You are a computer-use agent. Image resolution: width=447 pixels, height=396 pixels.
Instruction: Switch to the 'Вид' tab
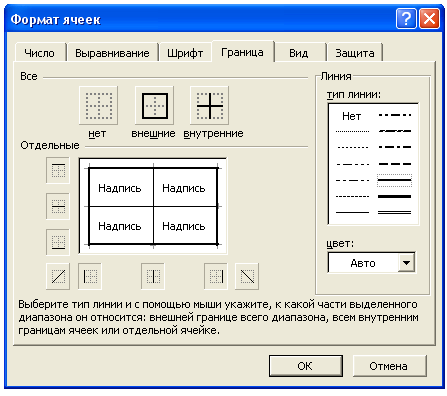[x=299, y=53]
